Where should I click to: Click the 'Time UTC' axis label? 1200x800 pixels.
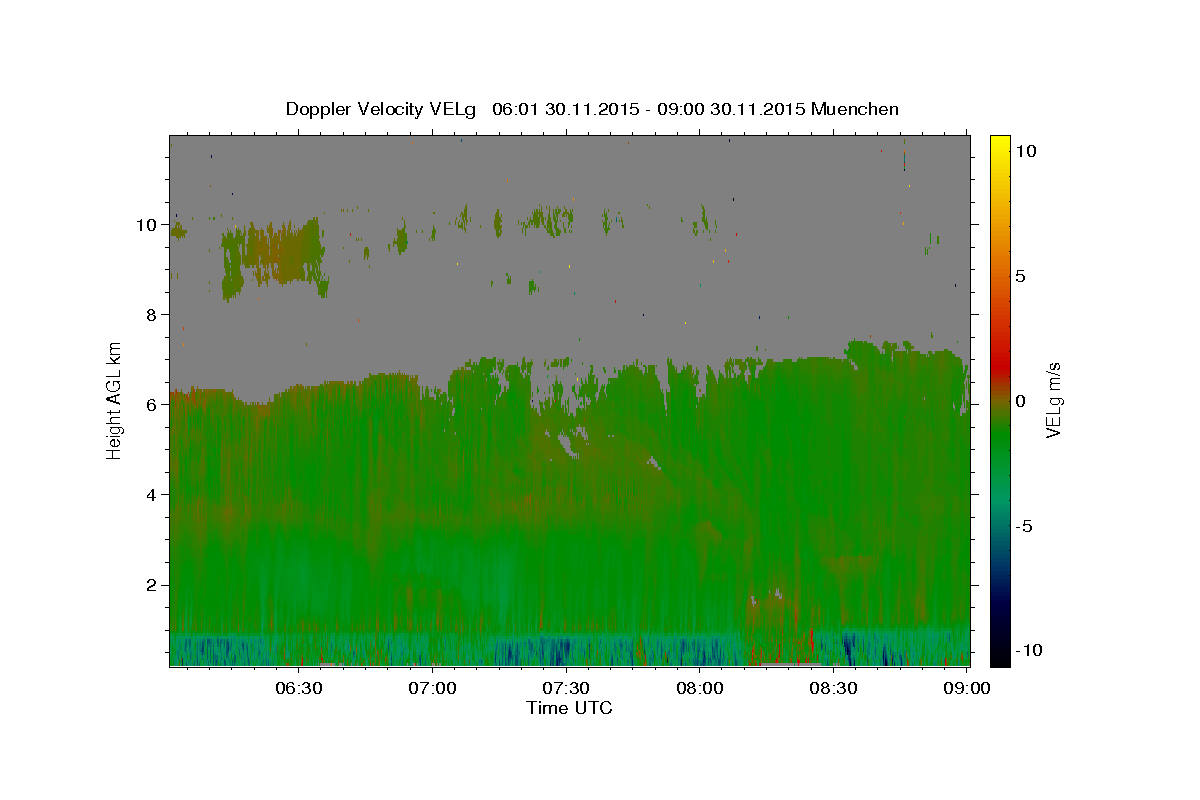click(x=569, y=708)
